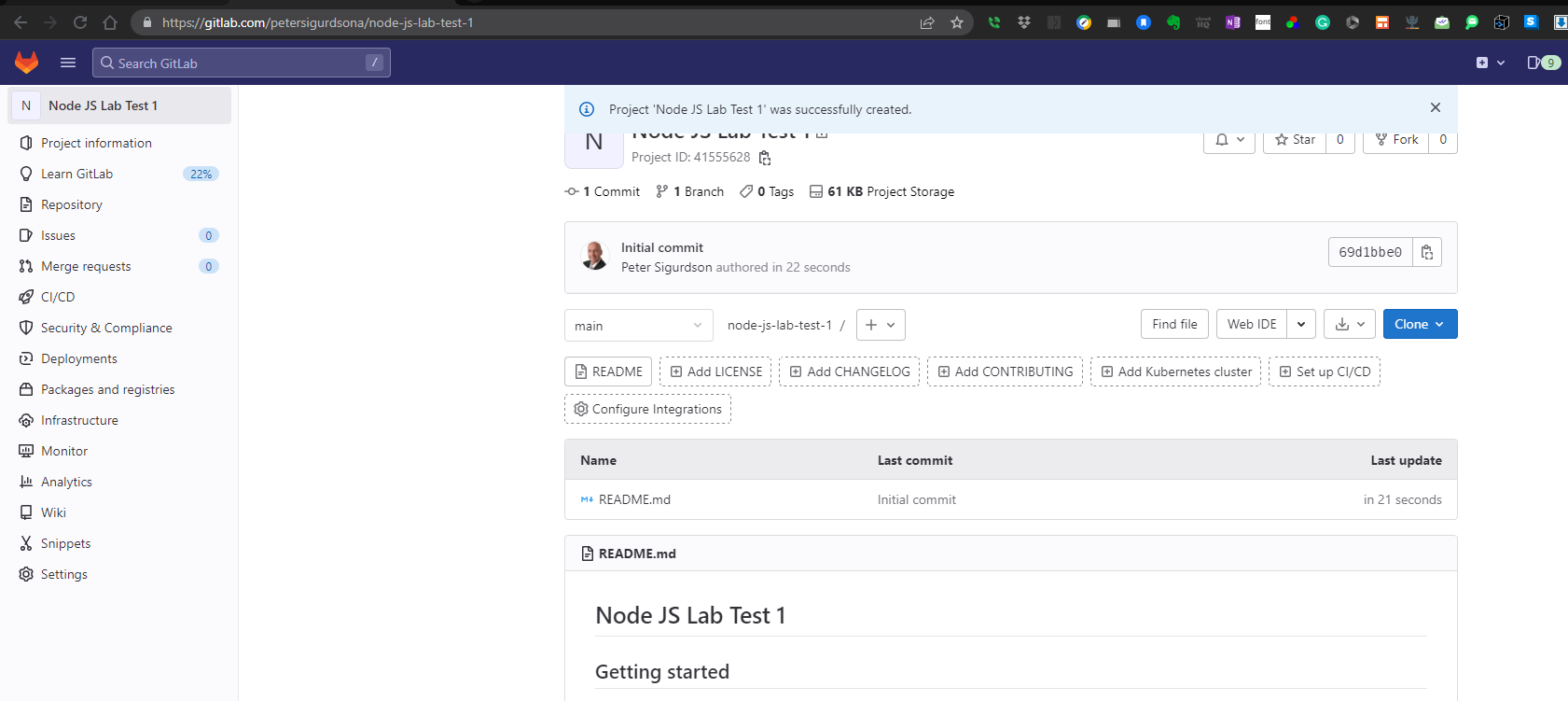Expand the main branch selector

pos(639,325)
